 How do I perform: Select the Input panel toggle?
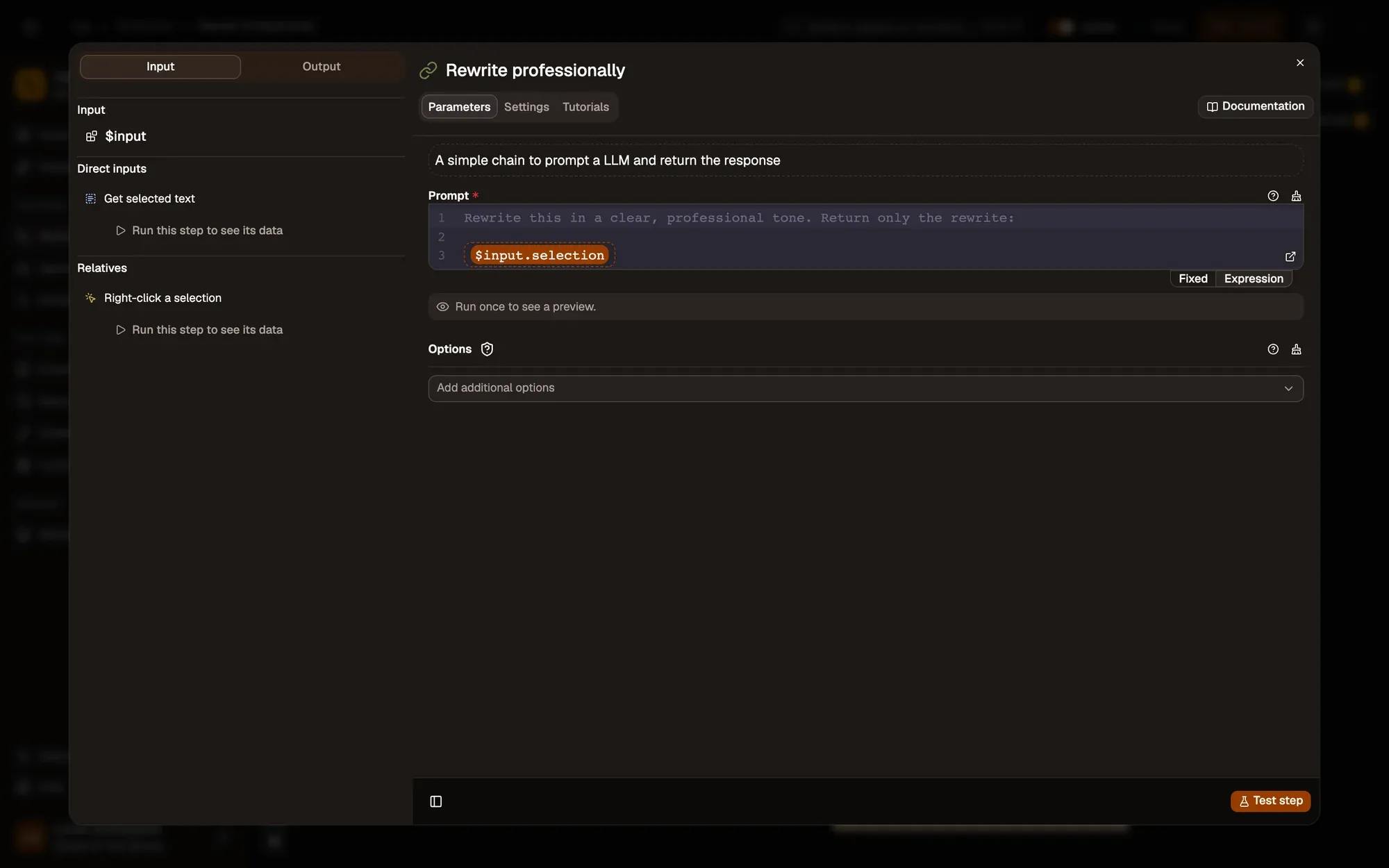click(x=160, y=67)
